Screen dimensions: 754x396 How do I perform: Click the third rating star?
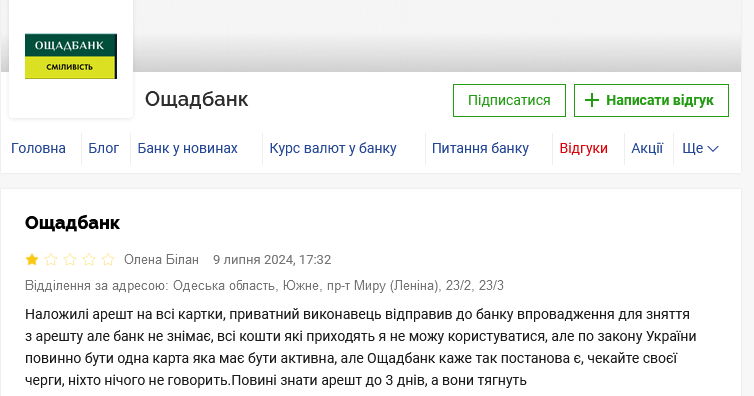[x=70, y=260]
